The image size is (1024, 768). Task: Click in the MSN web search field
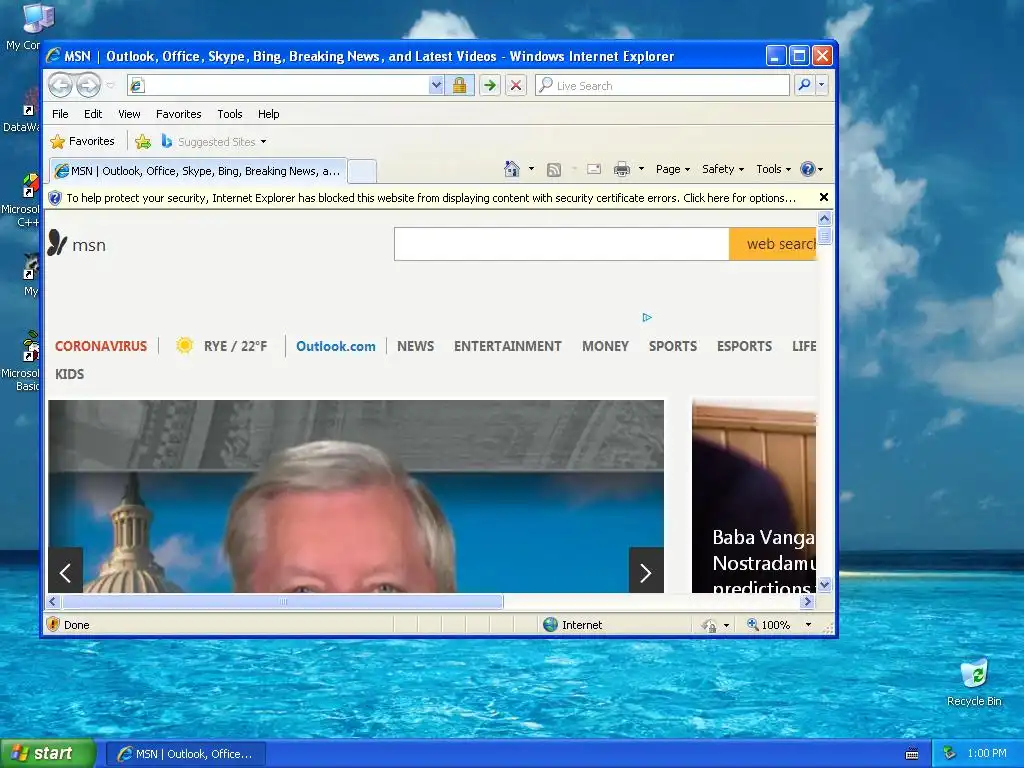tap(562, 244)
